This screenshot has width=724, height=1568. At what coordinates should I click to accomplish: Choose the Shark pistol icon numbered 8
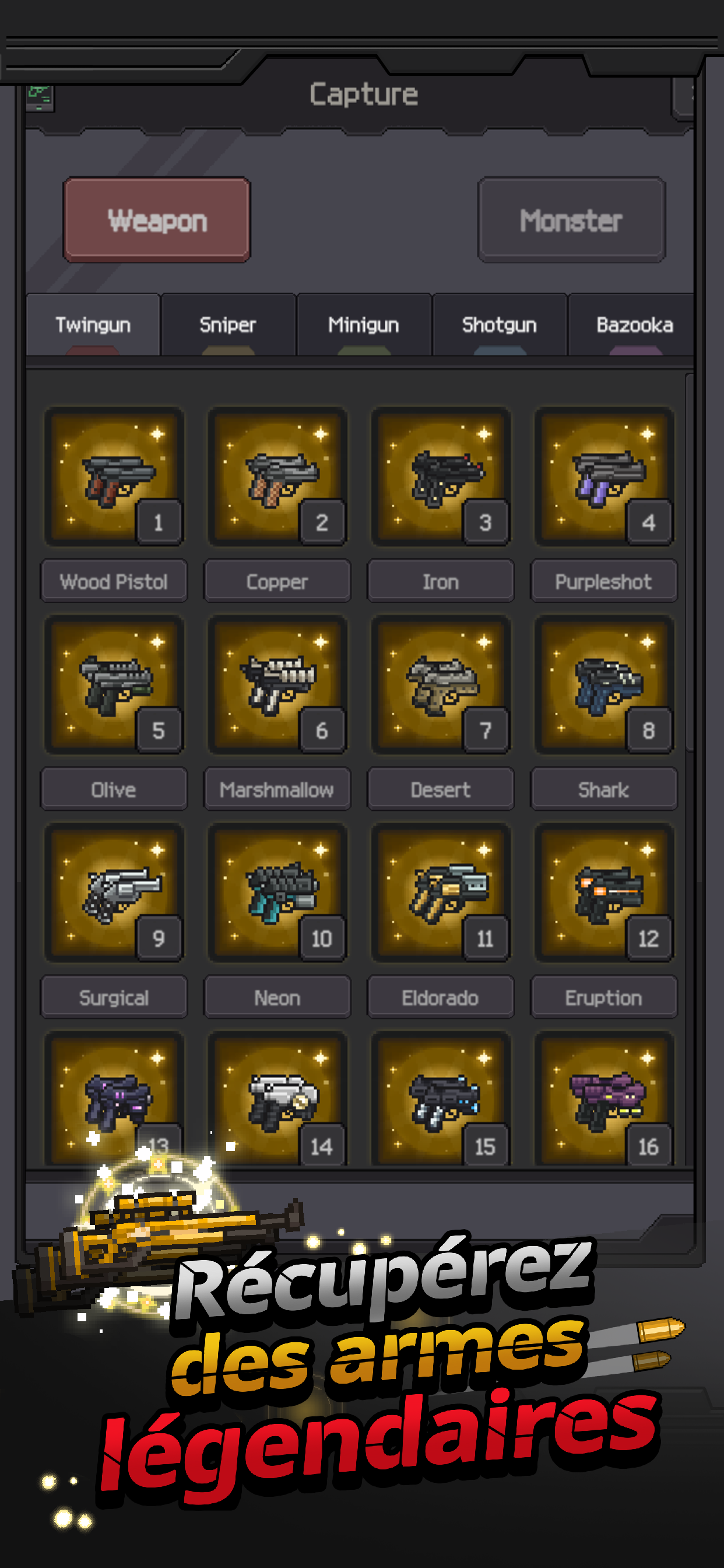pyautogui.click(x=604, y=685)
